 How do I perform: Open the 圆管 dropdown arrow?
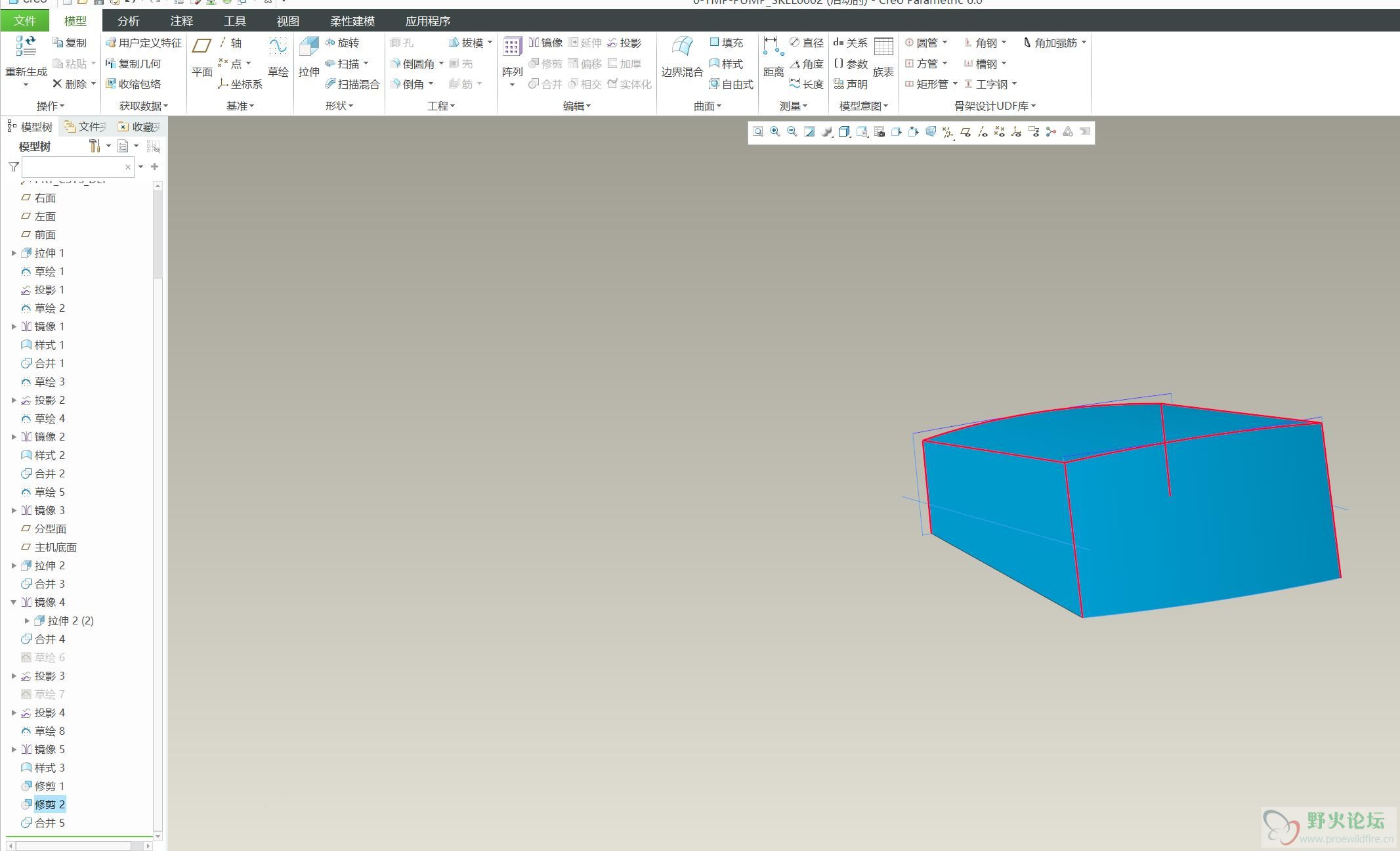pos(945,43)
